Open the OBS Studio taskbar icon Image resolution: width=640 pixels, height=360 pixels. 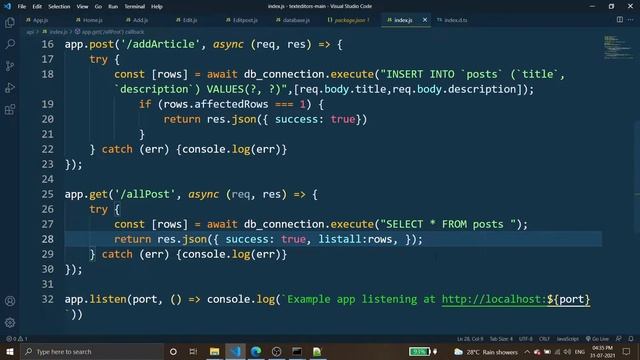tap(276, 351)
